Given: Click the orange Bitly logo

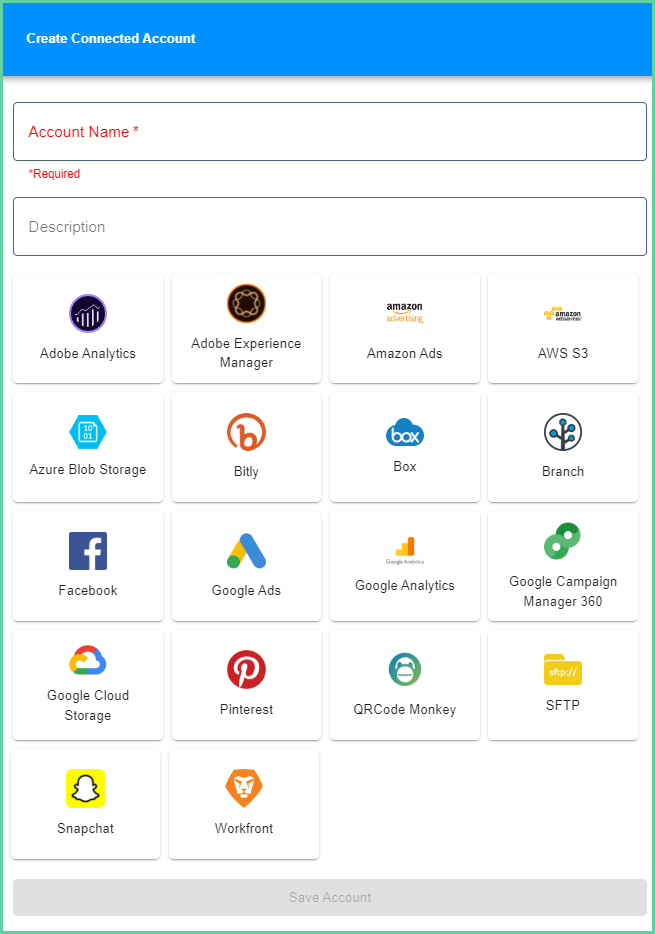Looking at the screenshot, I should point(246,432).
